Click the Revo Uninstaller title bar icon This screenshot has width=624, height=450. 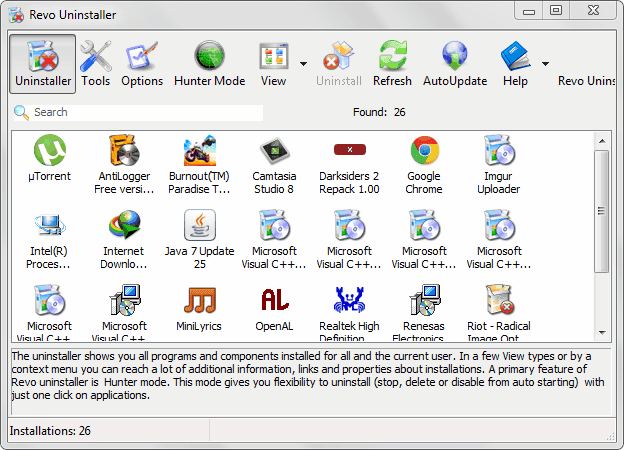[x=17, y=15]
